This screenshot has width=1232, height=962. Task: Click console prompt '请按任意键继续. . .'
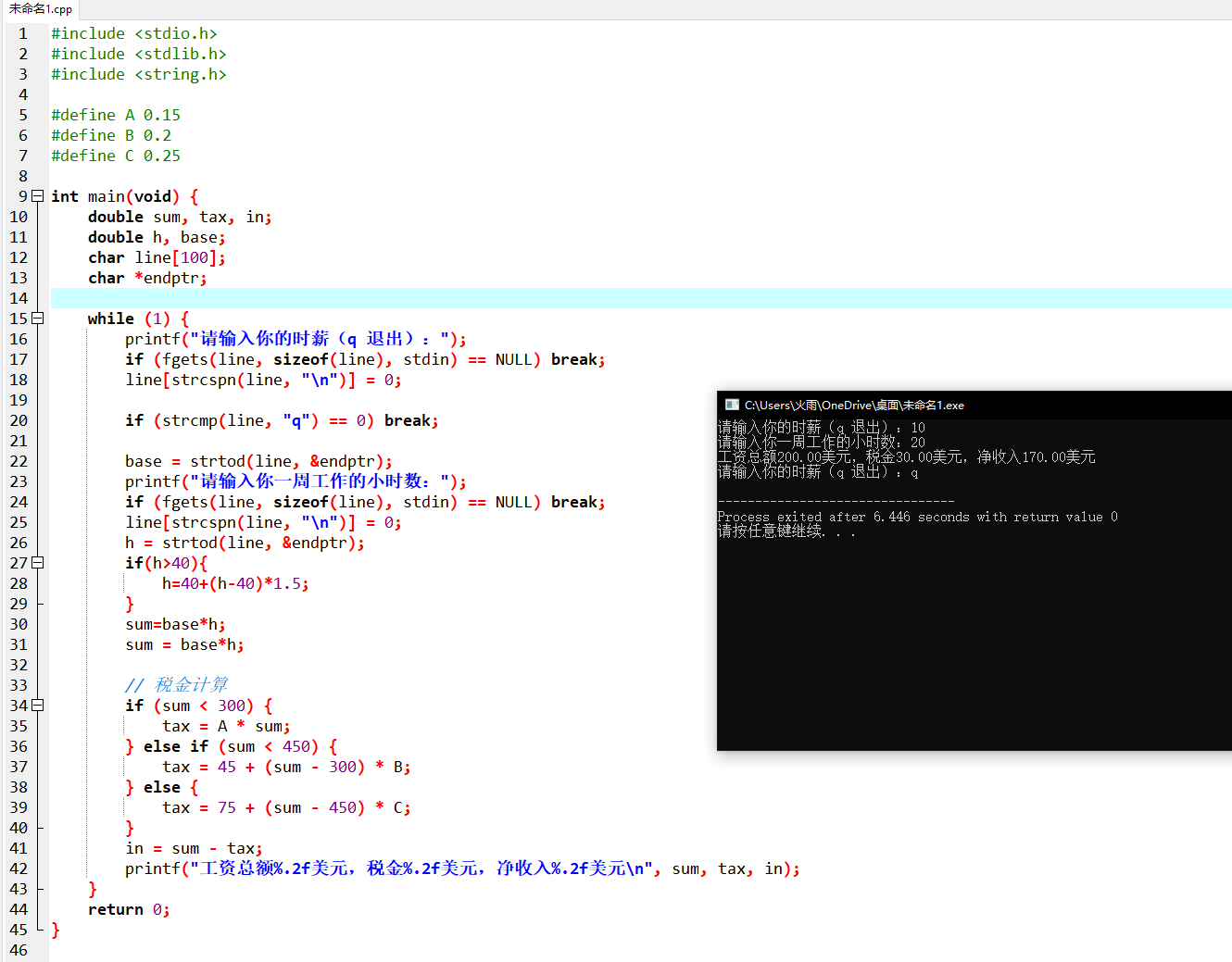[x=786, y=531]
